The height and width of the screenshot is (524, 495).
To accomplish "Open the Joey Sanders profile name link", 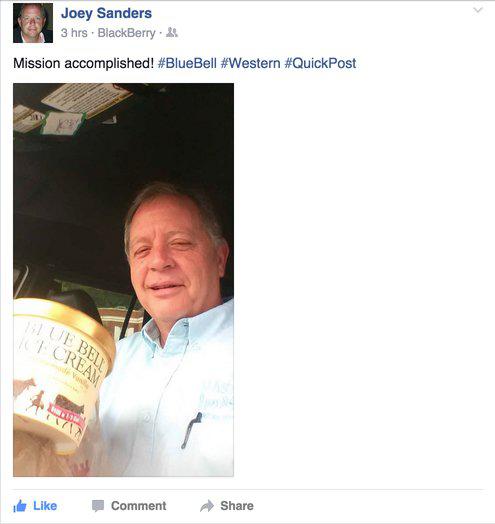I will click(106, 13).
